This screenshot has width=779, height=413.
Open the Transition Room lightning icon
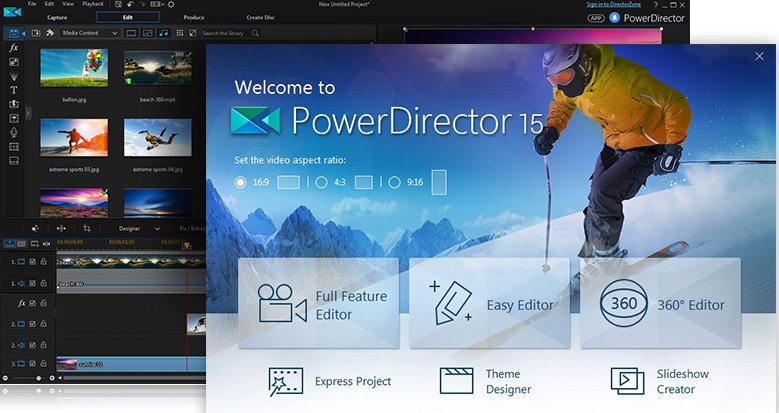coord(14,104)
